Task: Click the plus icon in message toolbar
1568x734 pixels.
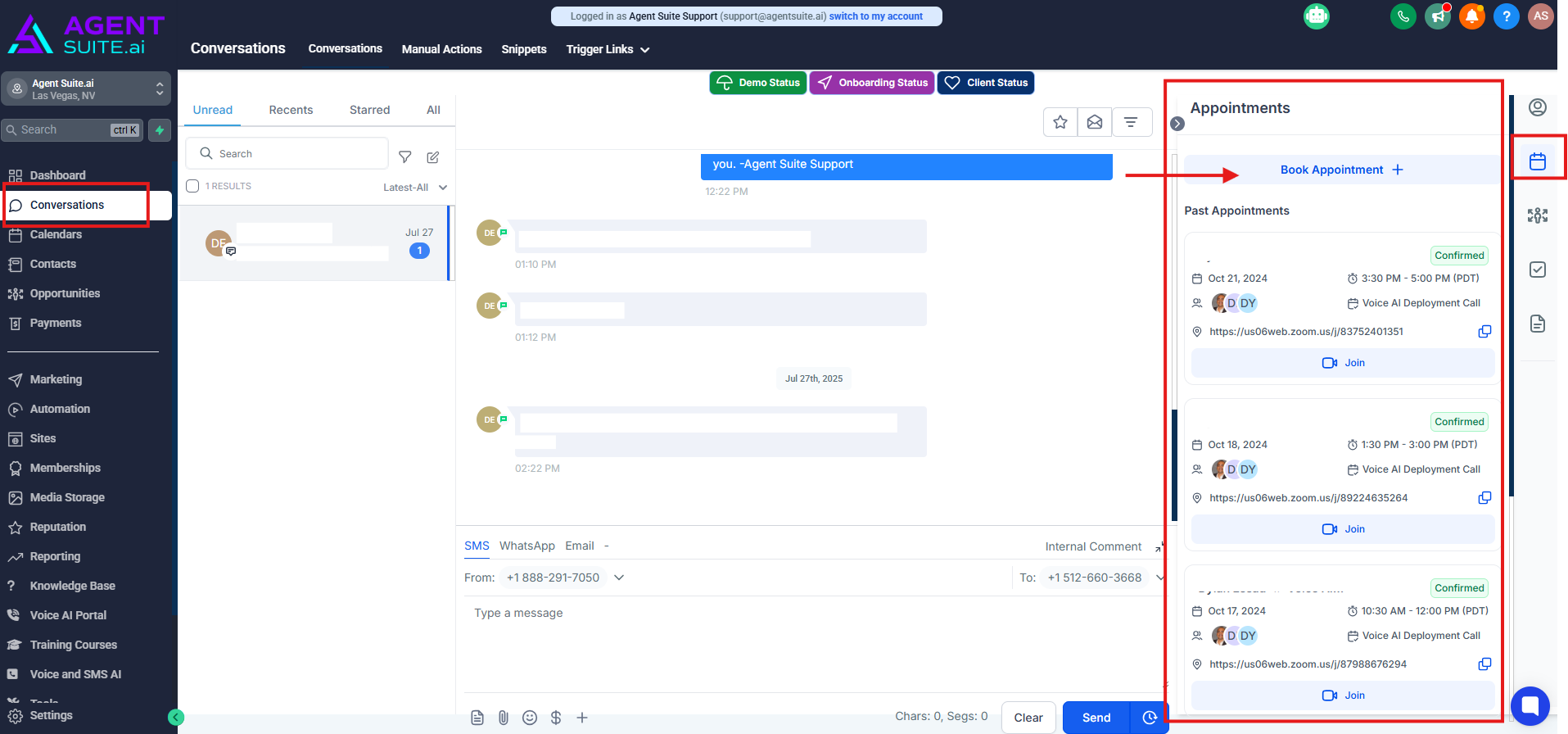Action: 582,718
